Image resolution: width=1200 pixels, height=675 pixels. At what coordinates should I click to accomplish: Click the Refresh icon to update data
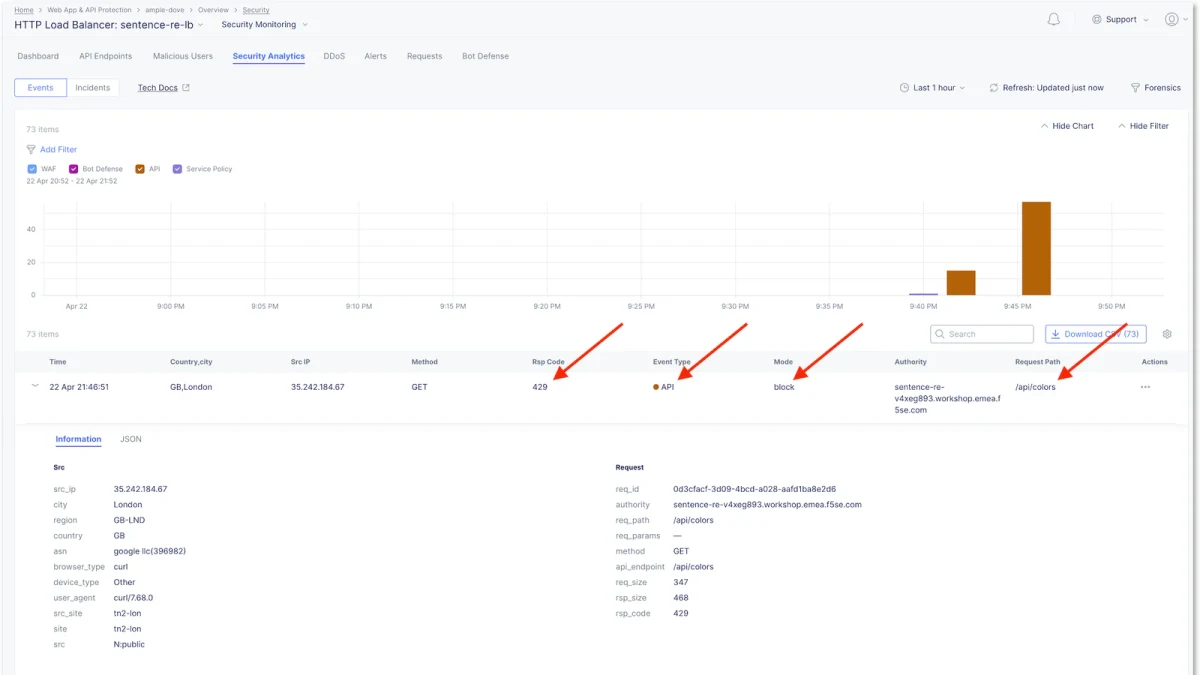pos(994,88)
